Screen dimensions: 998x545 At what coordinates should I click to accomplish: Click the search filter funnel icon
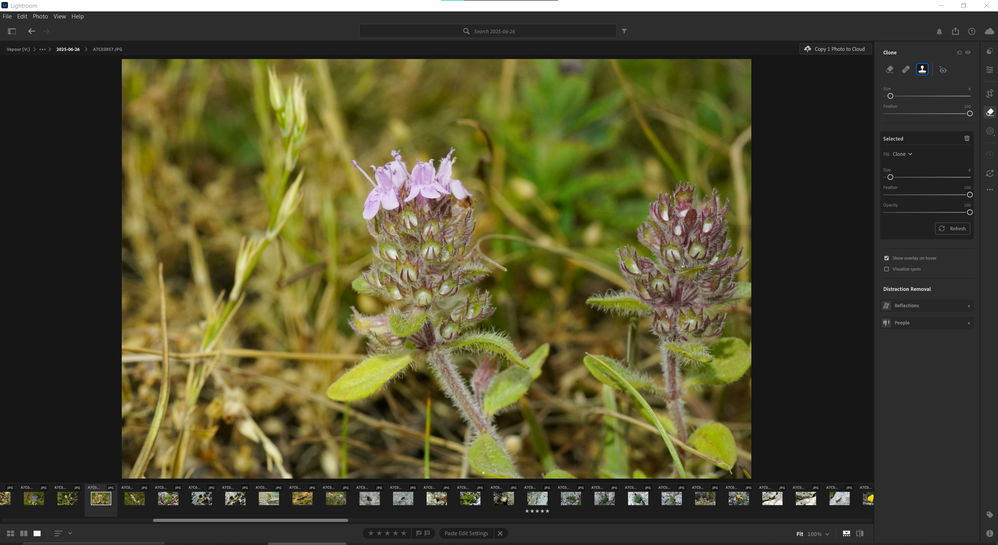tap(624, 31)
